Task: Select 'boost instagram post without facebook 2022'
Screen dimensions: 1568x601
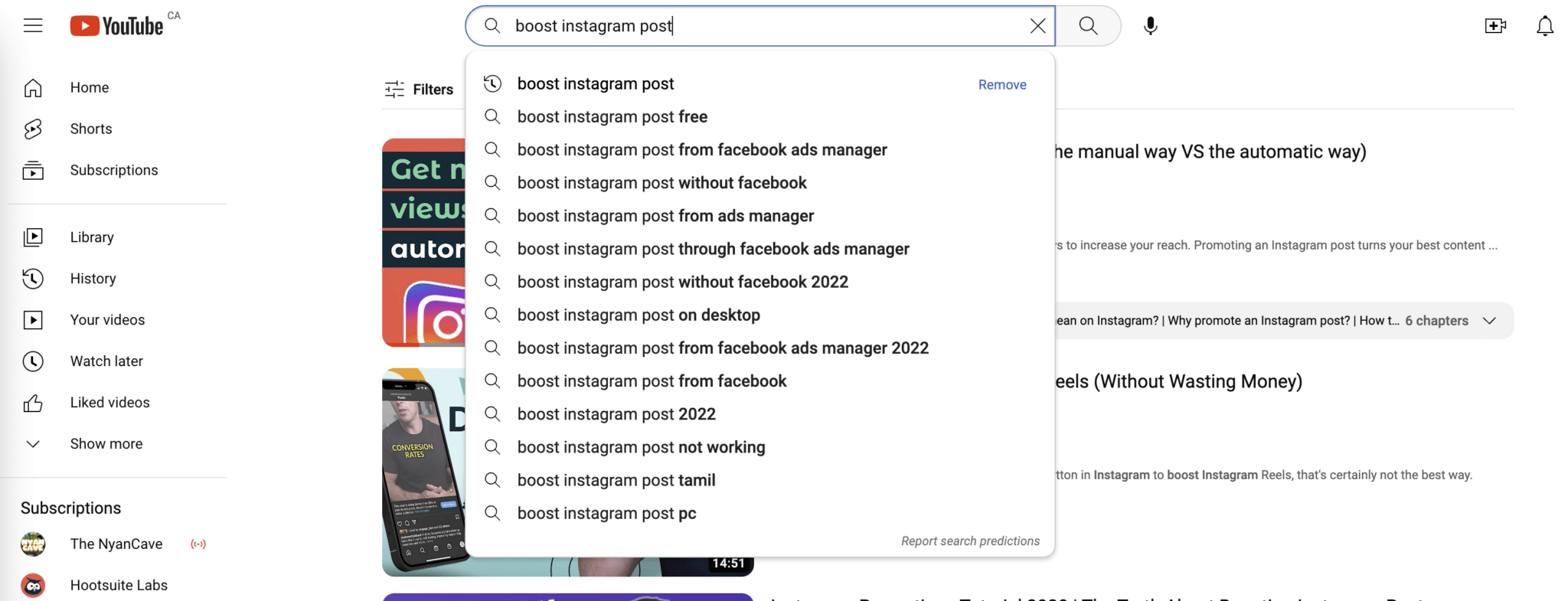Action: click(x=759, y=282)
